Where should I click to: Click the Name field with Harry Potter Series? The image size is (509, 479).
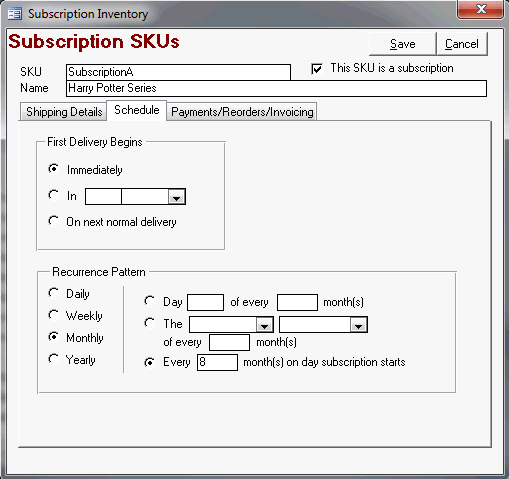click(x=276, y=89)
